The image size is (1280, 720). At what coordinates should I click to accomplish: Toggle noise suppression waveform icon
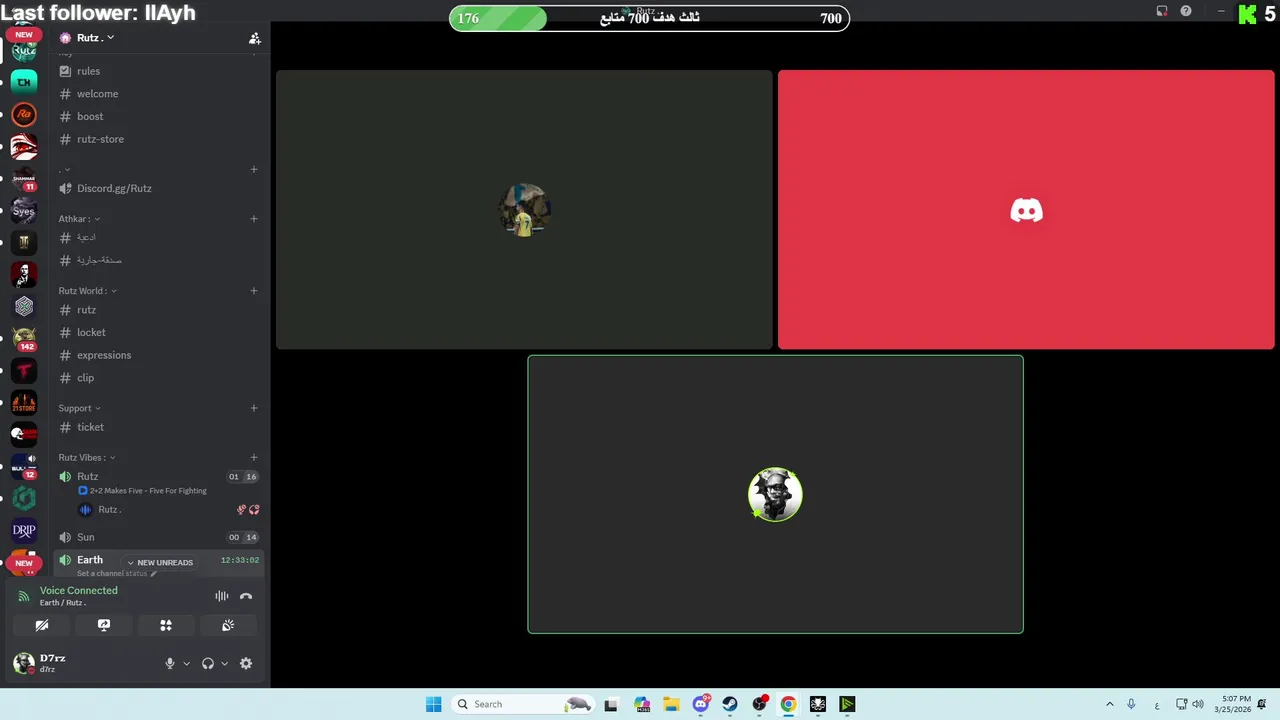[x=222, y=596]
